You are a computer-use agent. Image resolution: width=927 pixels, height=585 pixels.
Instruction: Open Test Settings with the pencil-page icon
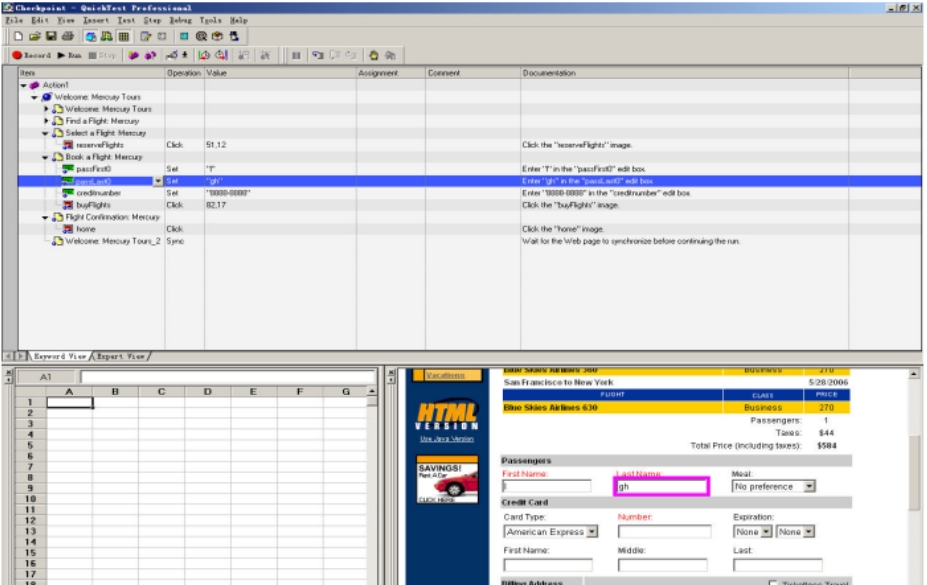click(145, 37)
